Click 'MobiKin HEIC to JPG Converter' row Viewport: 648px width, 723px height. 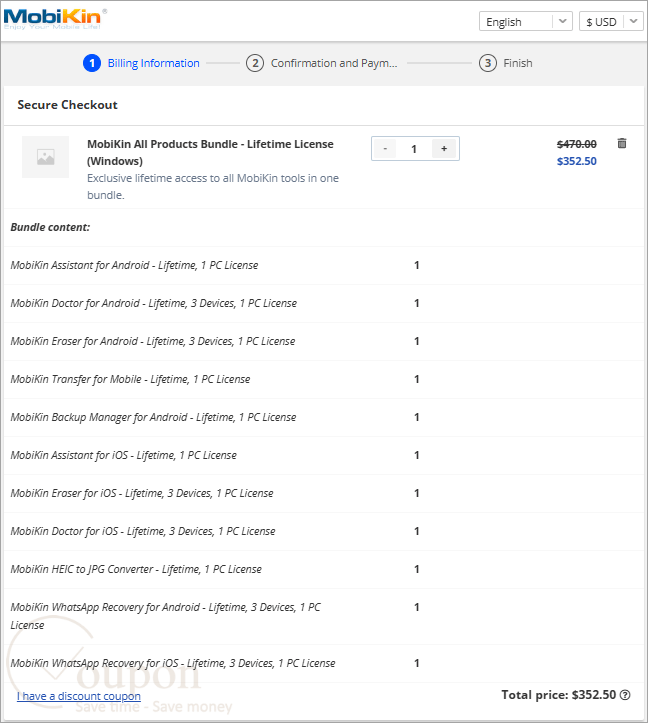click(x=324, y=569)
